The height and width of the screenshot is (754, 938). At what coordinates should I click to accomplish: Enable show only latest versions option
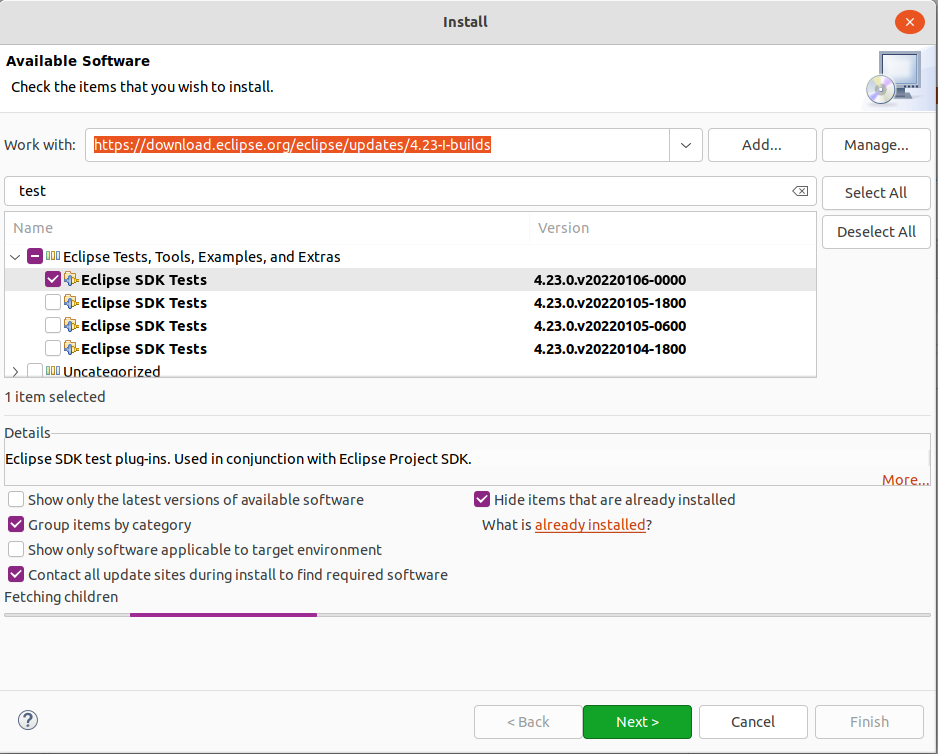(16, 499)
